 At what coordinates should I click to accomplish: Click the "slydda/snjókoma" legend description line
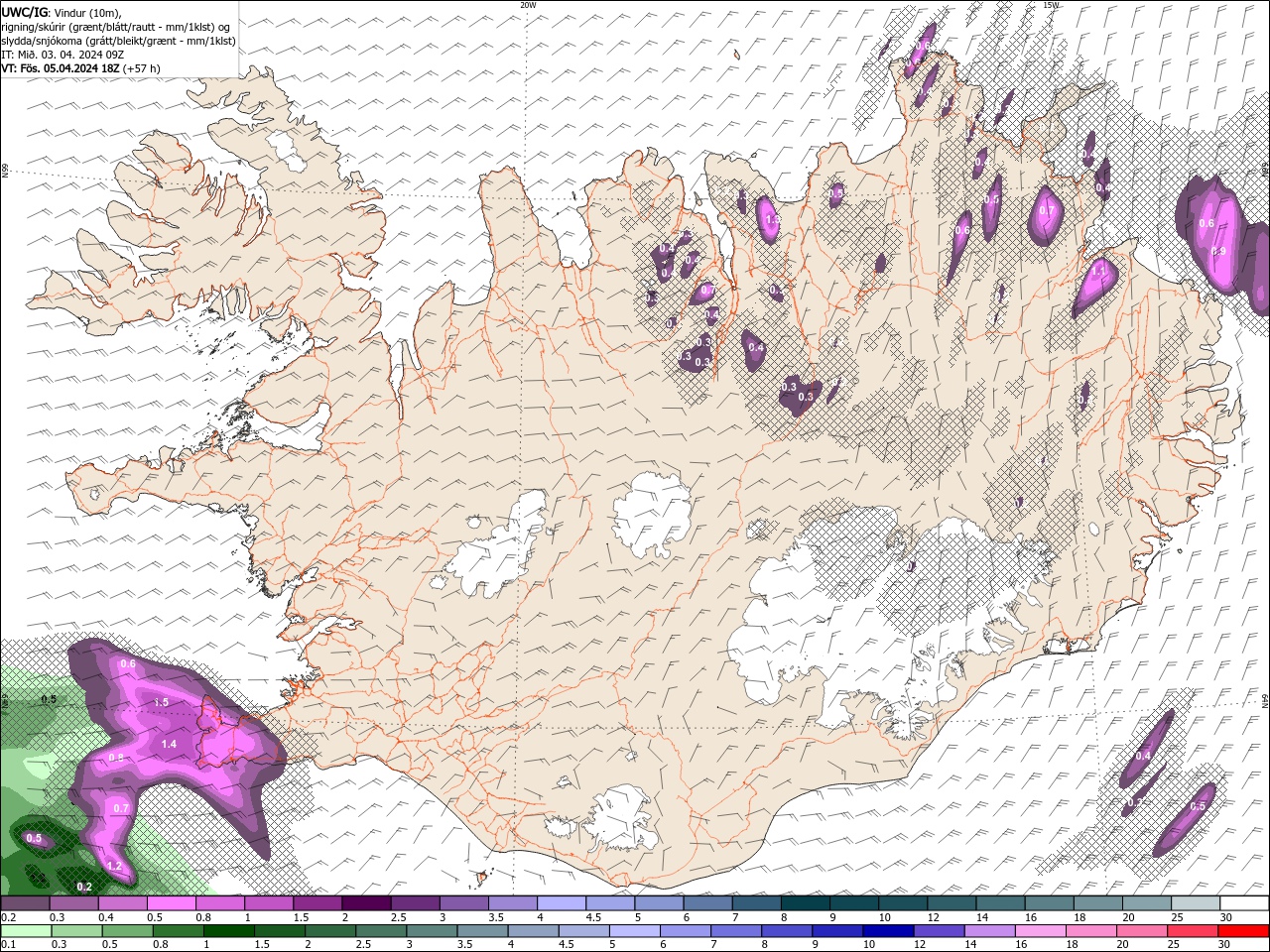click(x=118, y=41)
